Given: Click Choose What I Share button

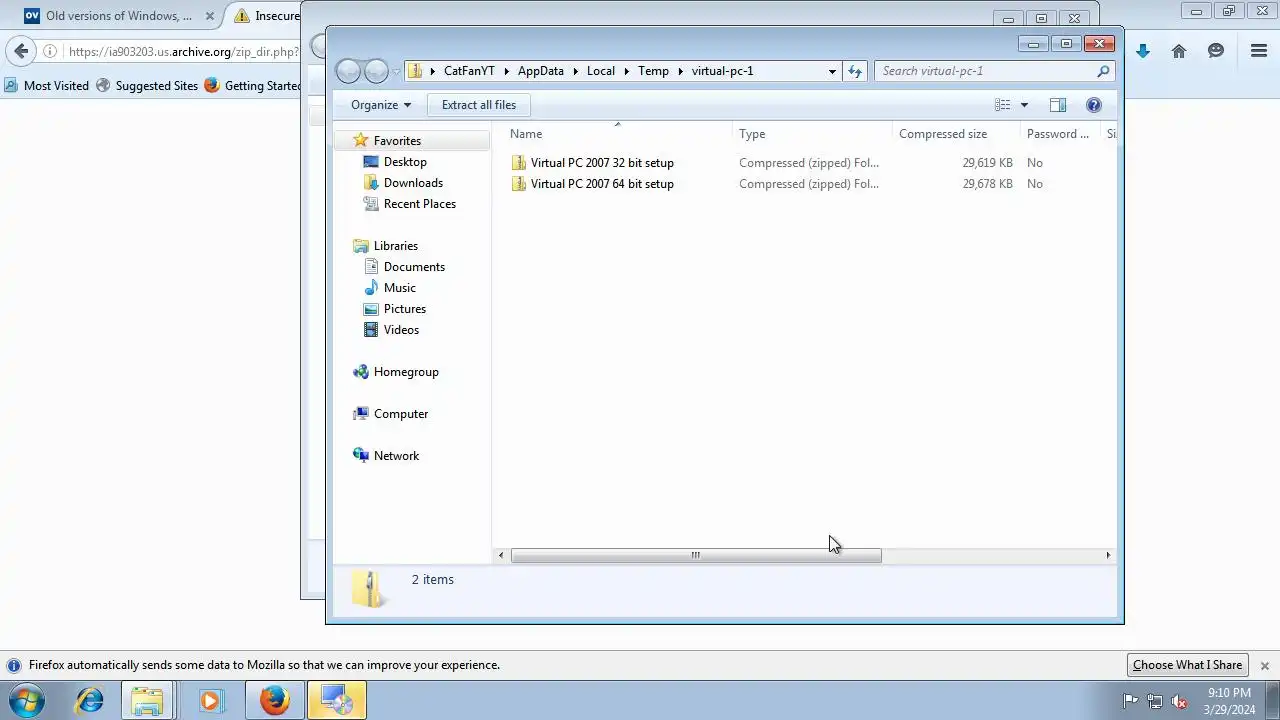Looking at the screenshot, I should 1187,665.
